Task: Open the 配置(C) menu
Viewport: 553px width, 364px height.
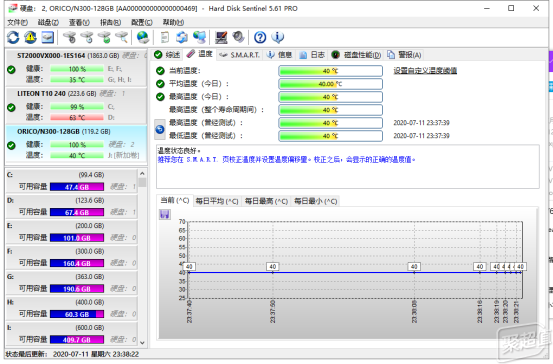Action: [142, 22]
